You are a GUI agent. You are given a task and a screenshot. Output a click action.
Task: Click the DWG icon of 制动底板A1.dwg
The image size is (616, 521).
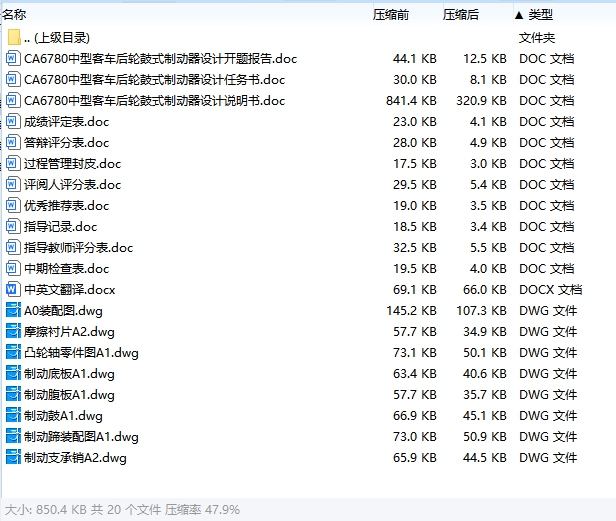pyautogui.click(x=13, y=374)
